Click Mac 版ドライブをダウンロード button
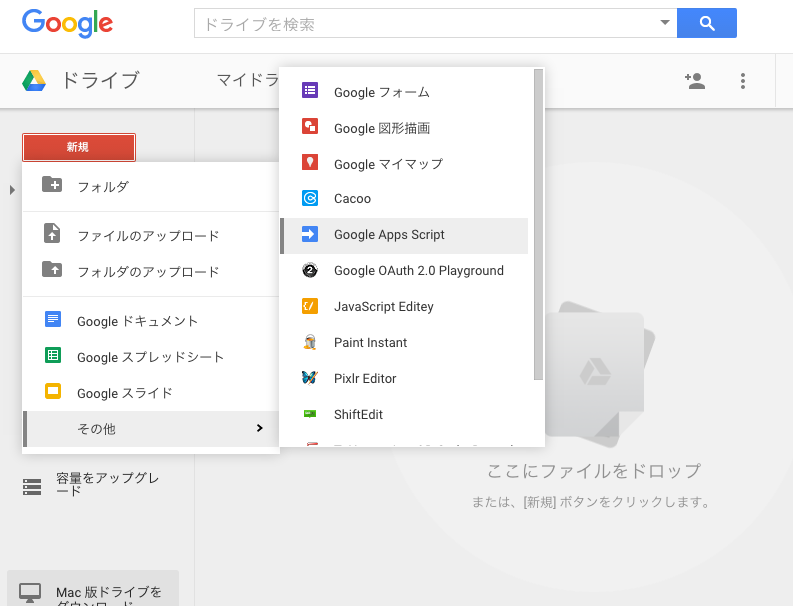793x606 pixels. tap(93, 588)
